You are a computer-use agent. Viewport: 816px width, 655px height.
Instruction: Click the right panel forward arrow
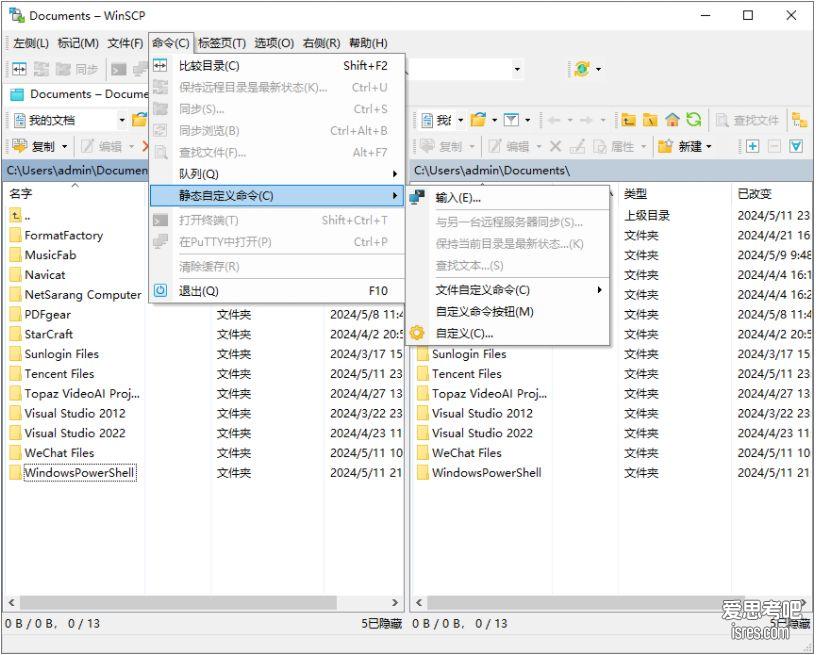[586, 120]
